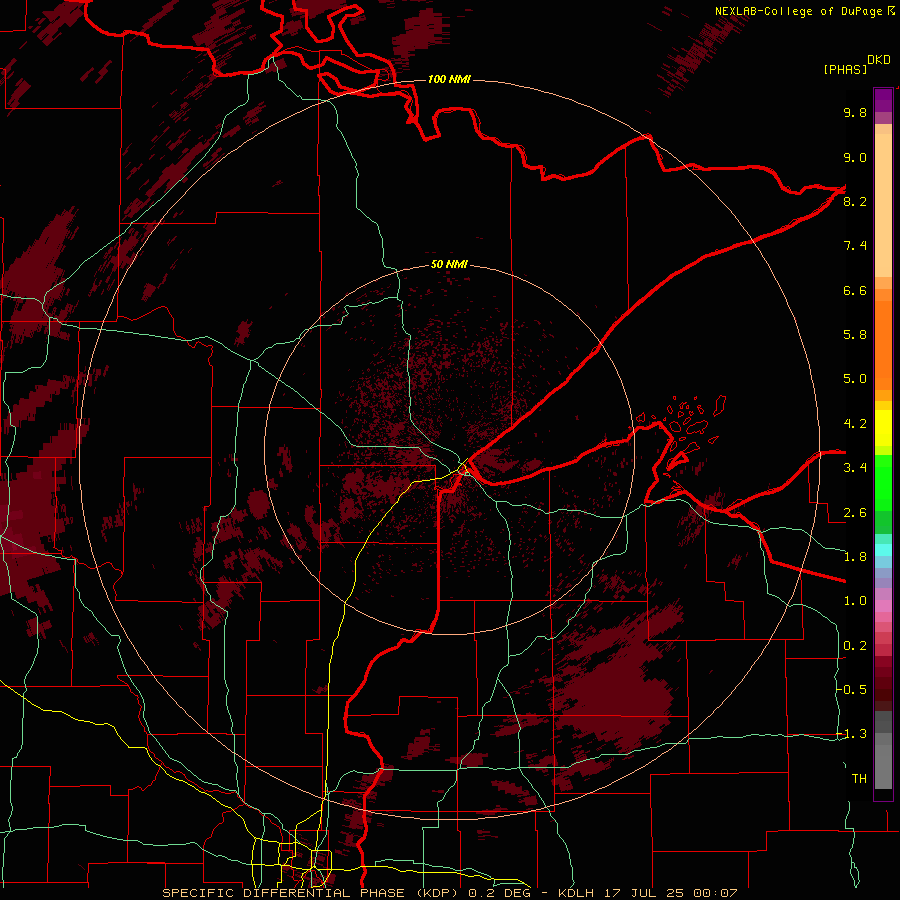Click the 8.2 scale value
The image size is (900, 900).
click(855, 201)
